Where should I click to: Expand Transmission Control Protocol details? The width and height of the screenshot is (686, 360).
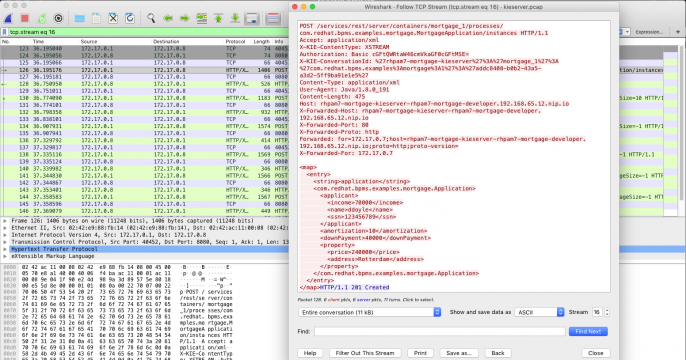tap(5, 242)
